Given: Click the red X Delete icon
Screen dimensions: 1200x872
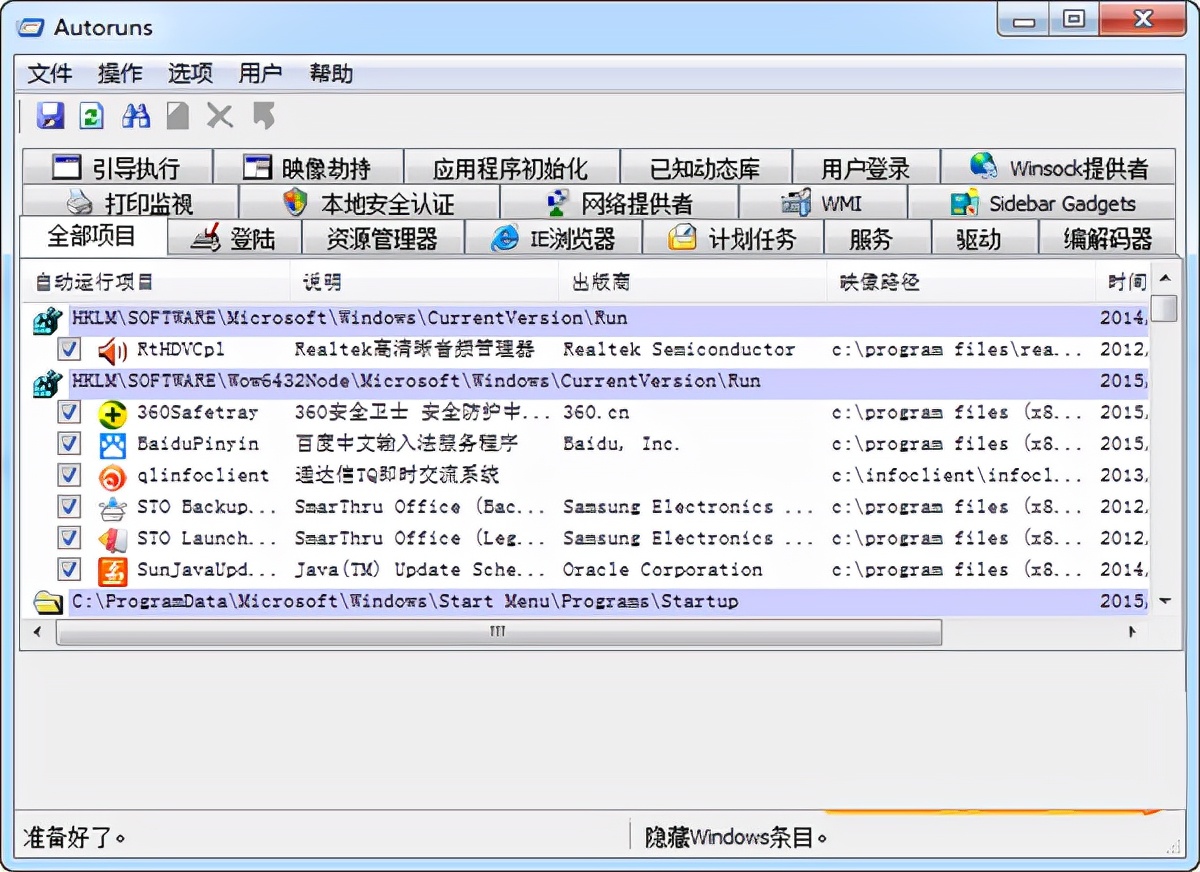Looking at the screenshot, I should (x=220, y=116).
